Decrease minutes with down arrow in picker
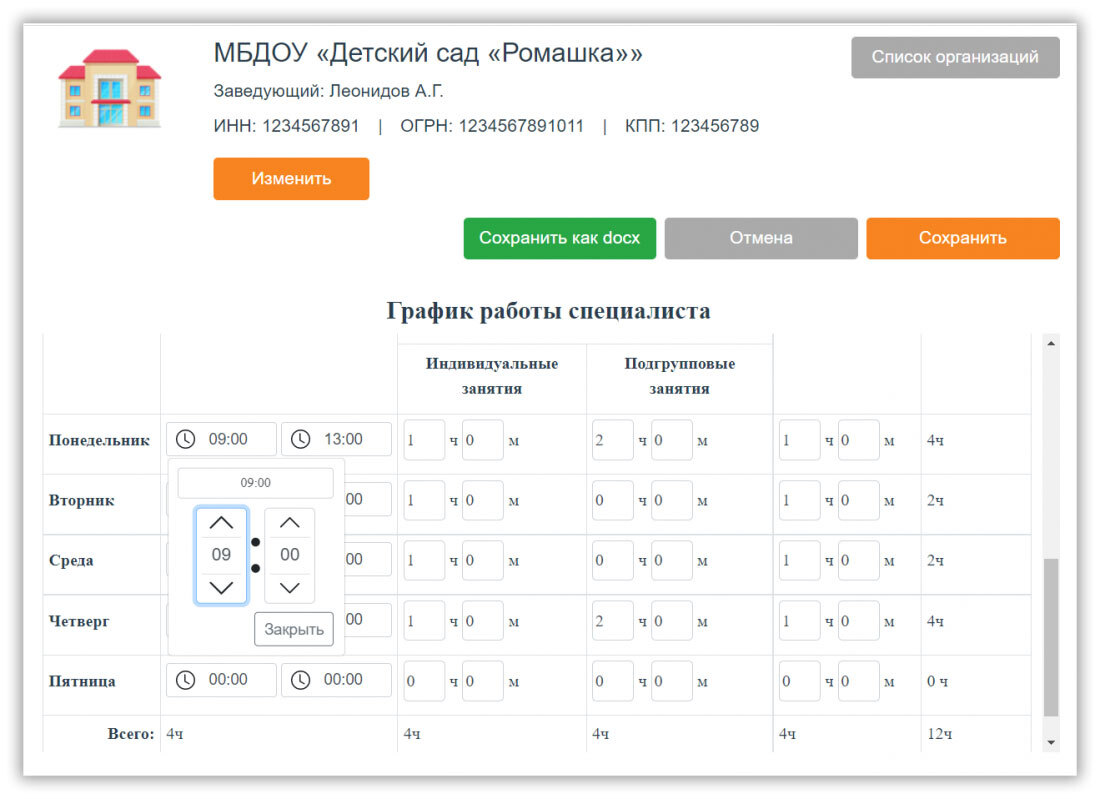 coord(289,588)
